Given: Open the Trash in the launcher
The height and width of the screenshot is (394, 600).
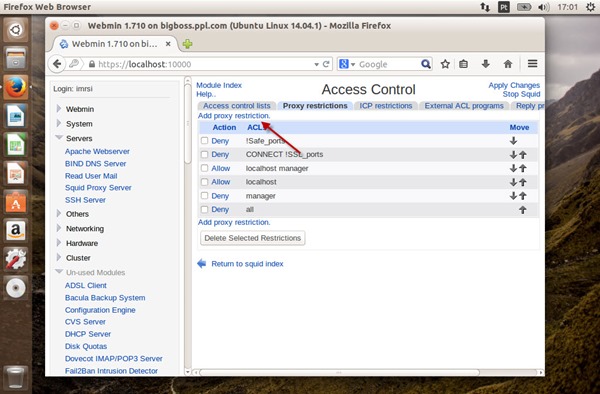Looking at the screenshot, I should point(16,377).
